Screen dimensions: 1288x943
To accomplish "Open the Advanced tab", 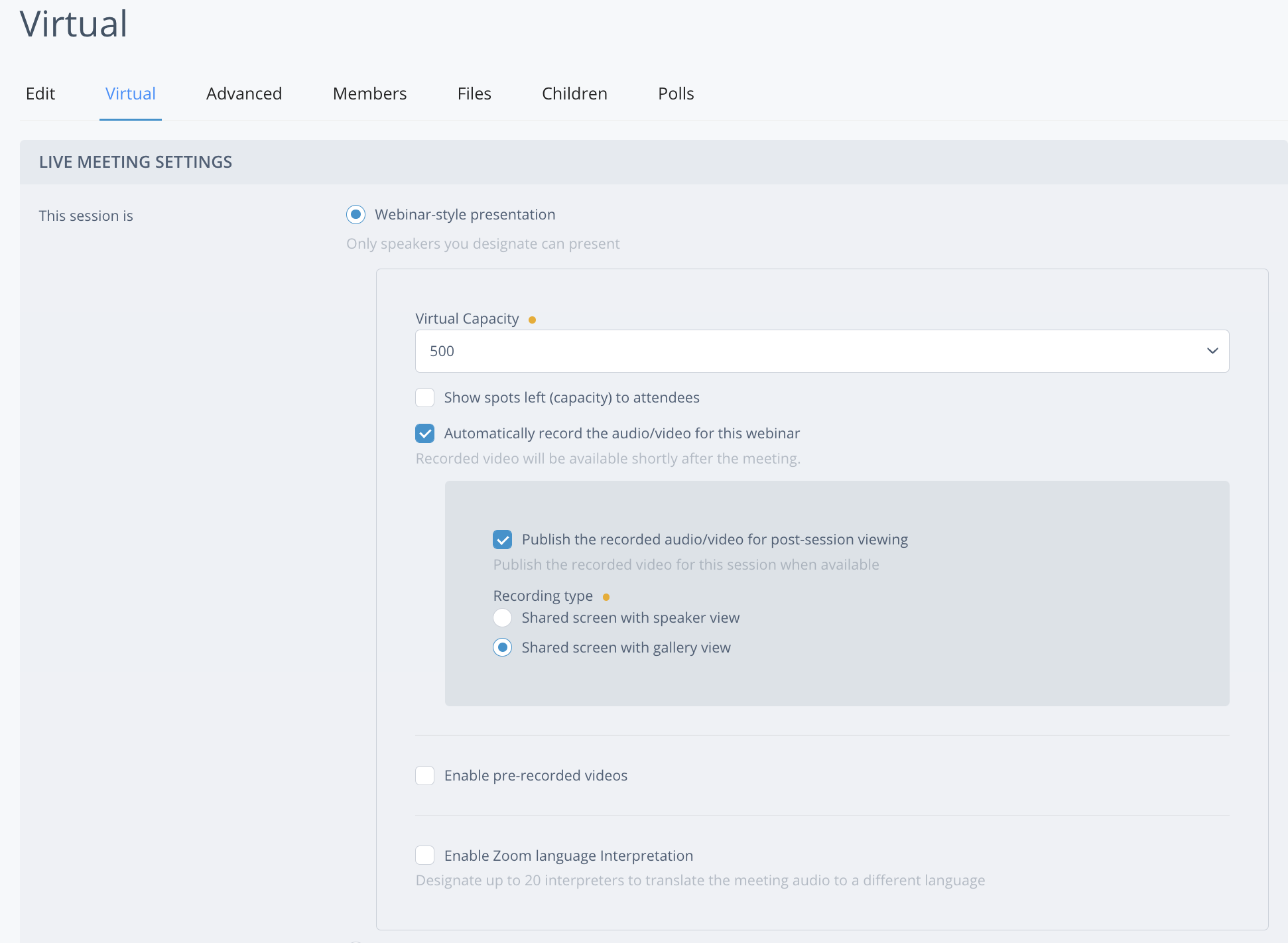I will click(244, 94).
